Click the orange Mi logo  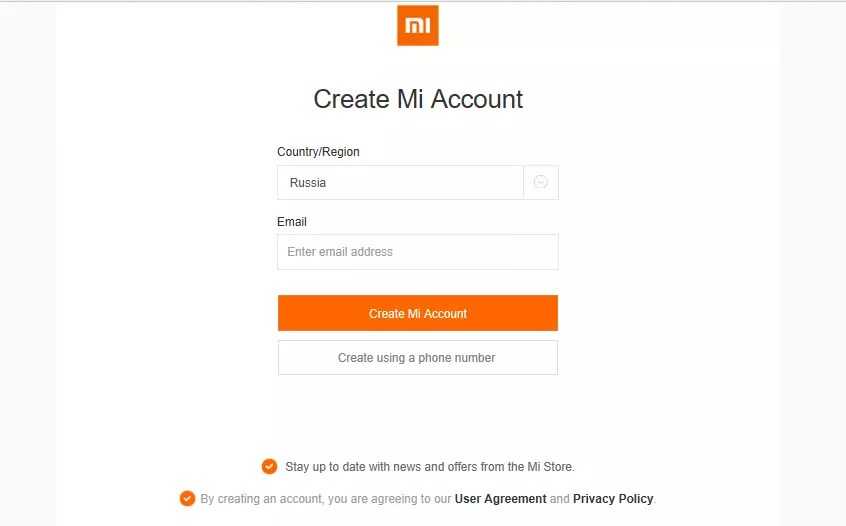tap(418, 26)
